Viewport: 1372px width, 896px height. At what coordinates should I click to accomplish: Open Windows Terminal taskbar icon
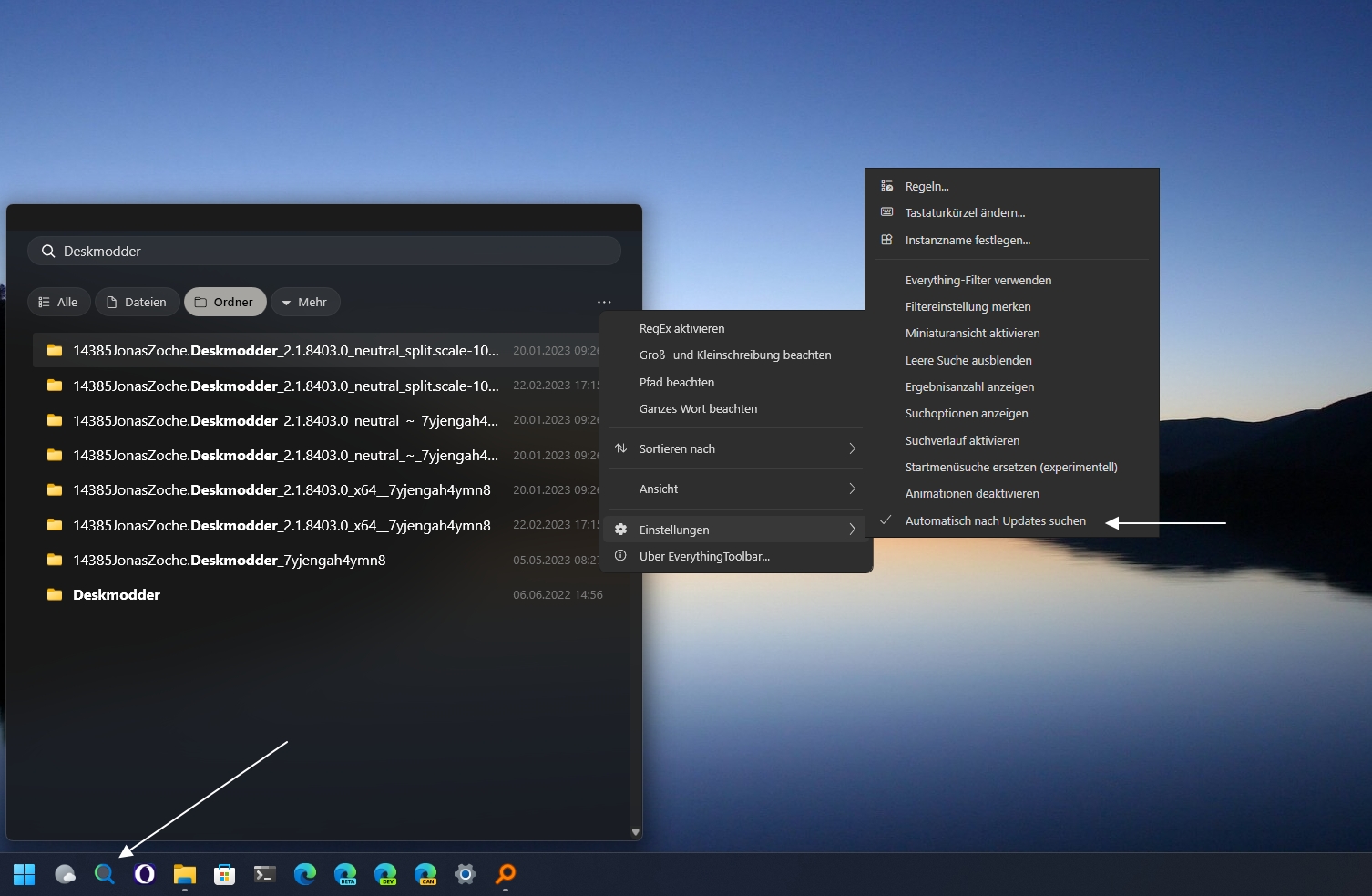tap(265, 874)
